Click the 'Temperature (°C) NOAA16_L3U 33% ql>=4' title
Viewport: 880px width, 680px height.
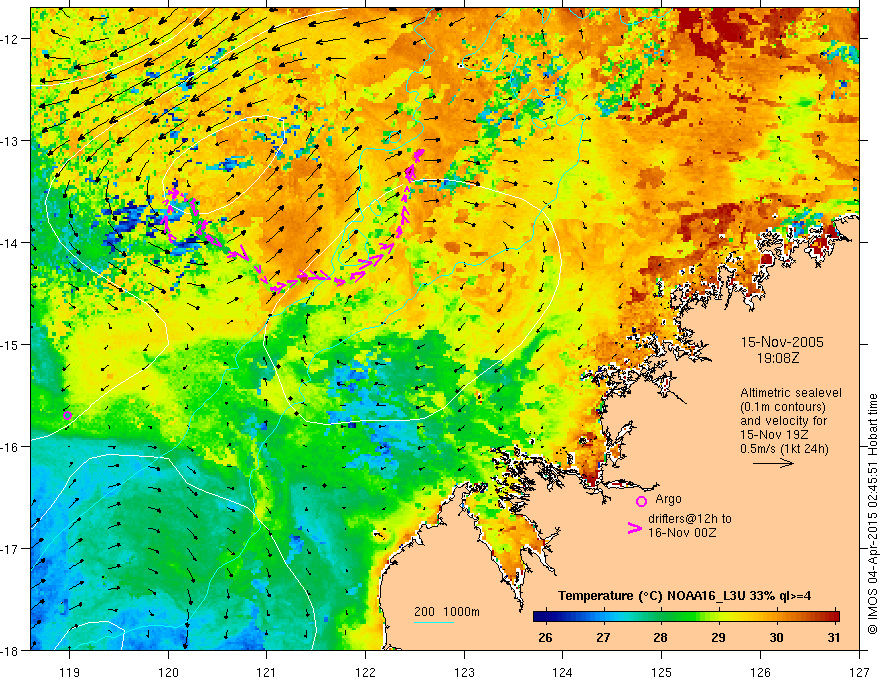click(684, 596)
